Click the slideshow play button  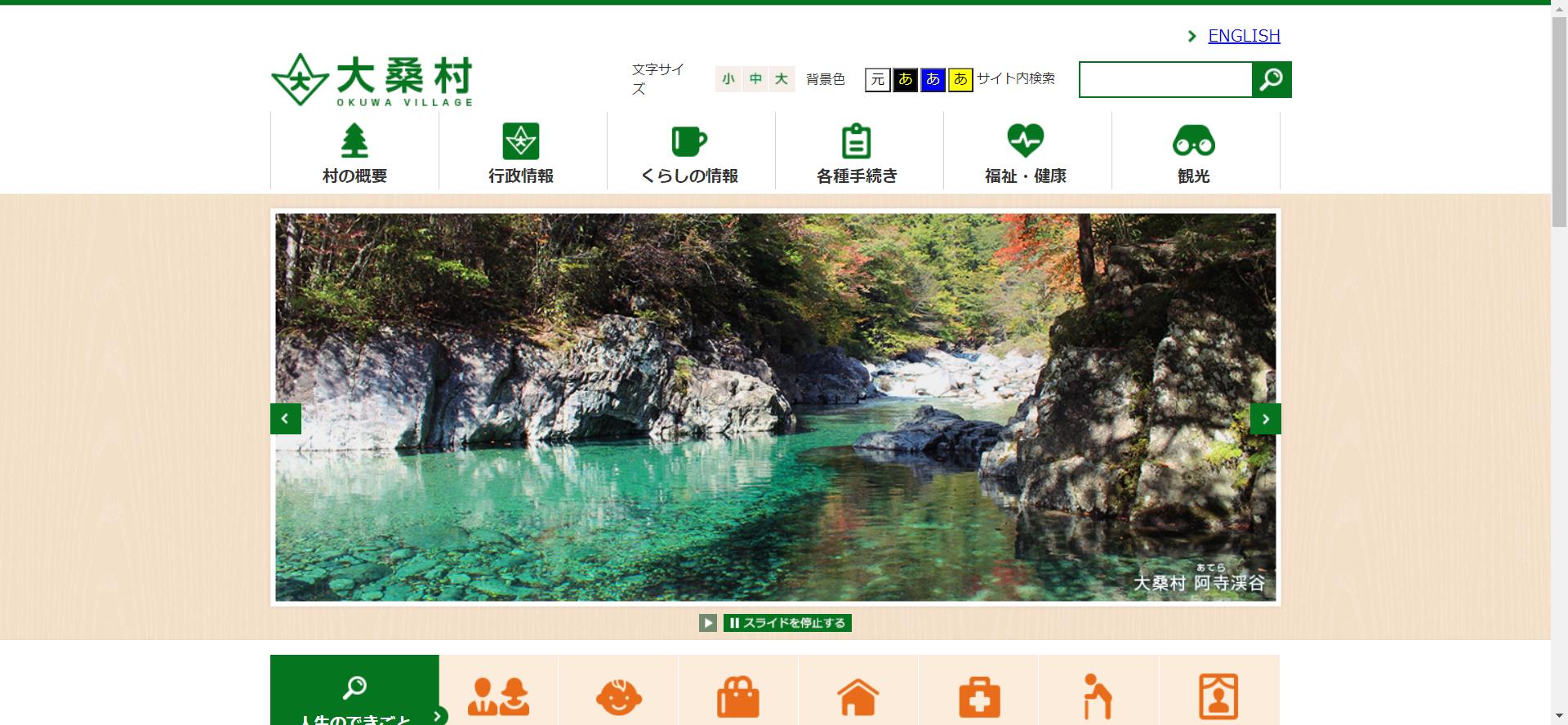pos(708,623)
